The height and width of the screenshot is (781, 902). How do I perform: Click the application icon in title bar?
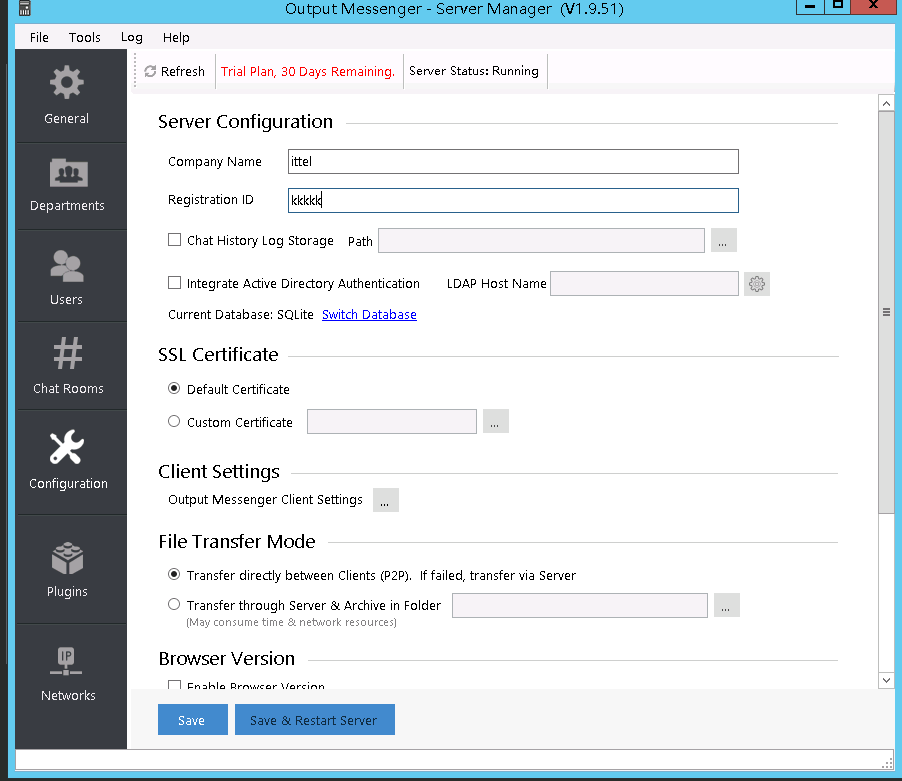24,7
